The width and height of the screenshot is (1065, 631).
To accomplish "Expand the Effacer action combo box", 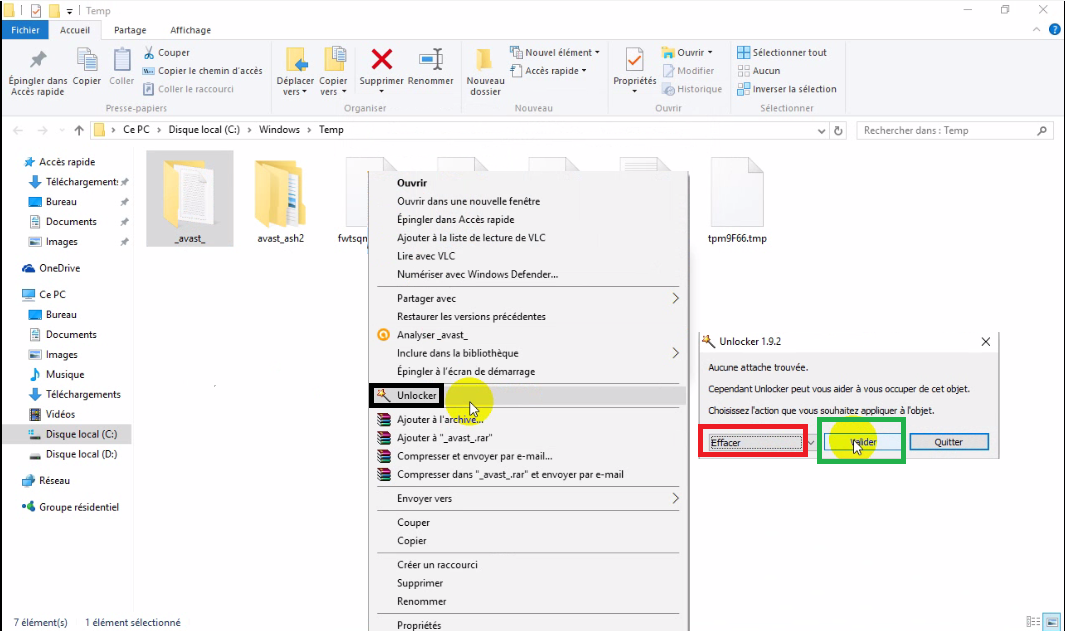I will coord(810,441).
